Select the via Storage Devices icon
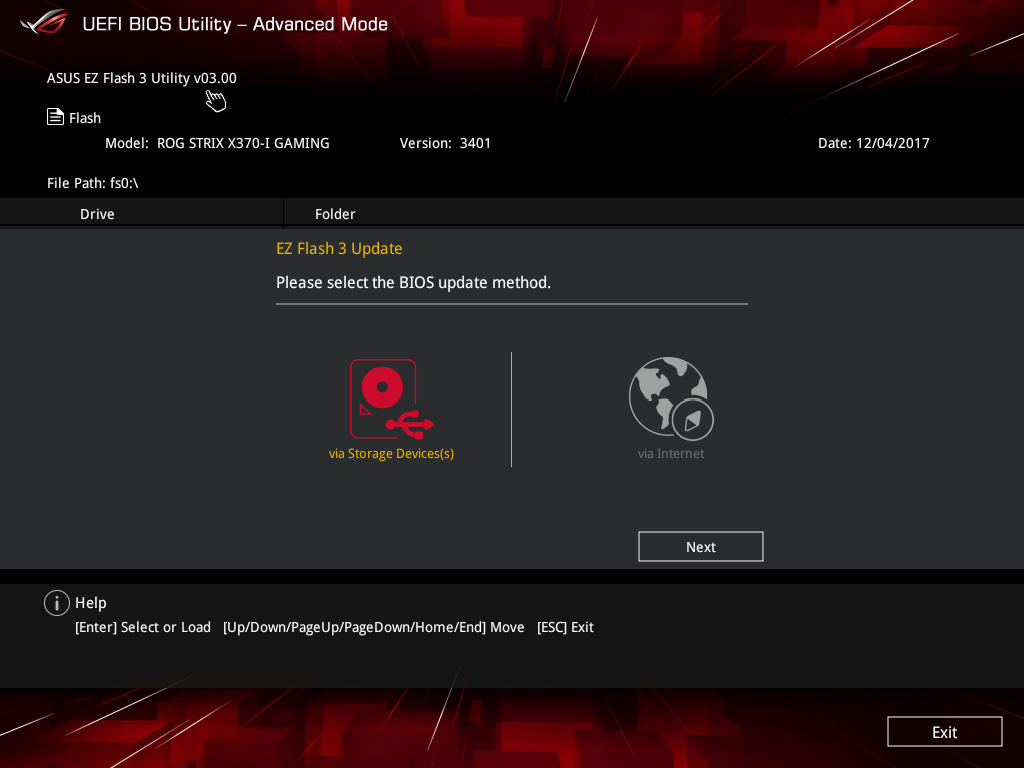The image size is (1024, 768). [x=392, y=398]
